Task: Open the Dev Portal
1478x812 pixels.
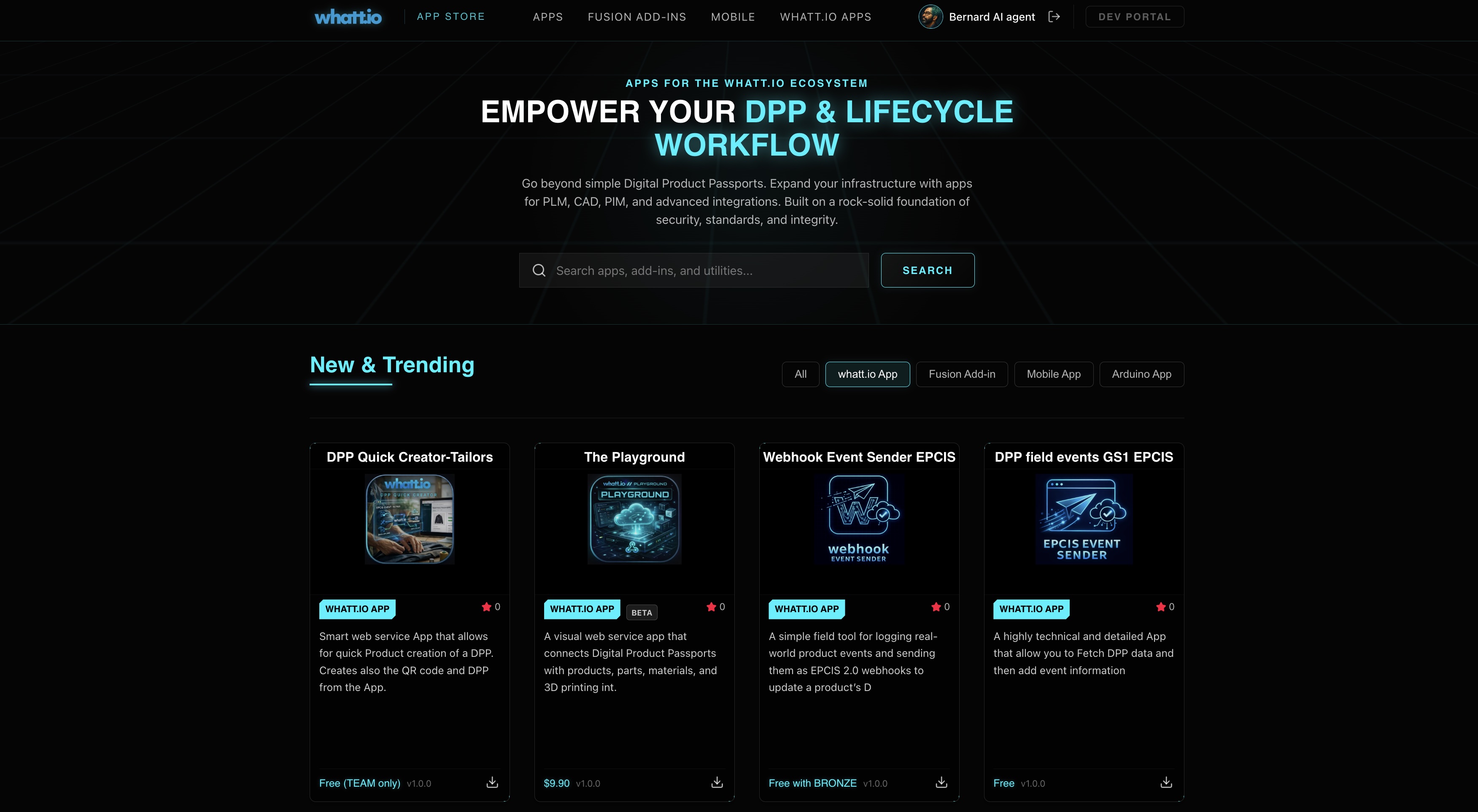Action: click(x=1134, y=17)
